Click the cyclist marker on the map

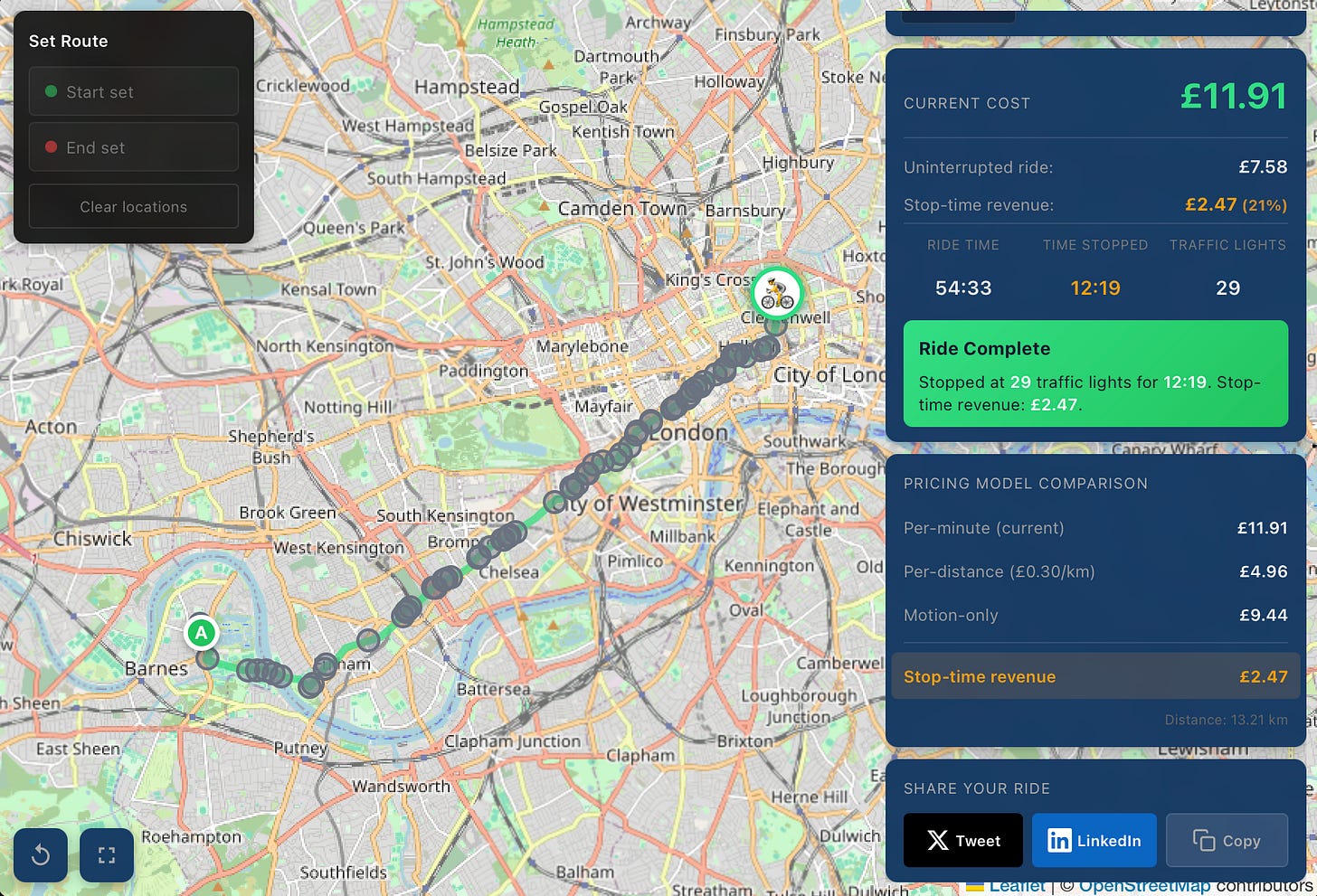tap(777, 292)
